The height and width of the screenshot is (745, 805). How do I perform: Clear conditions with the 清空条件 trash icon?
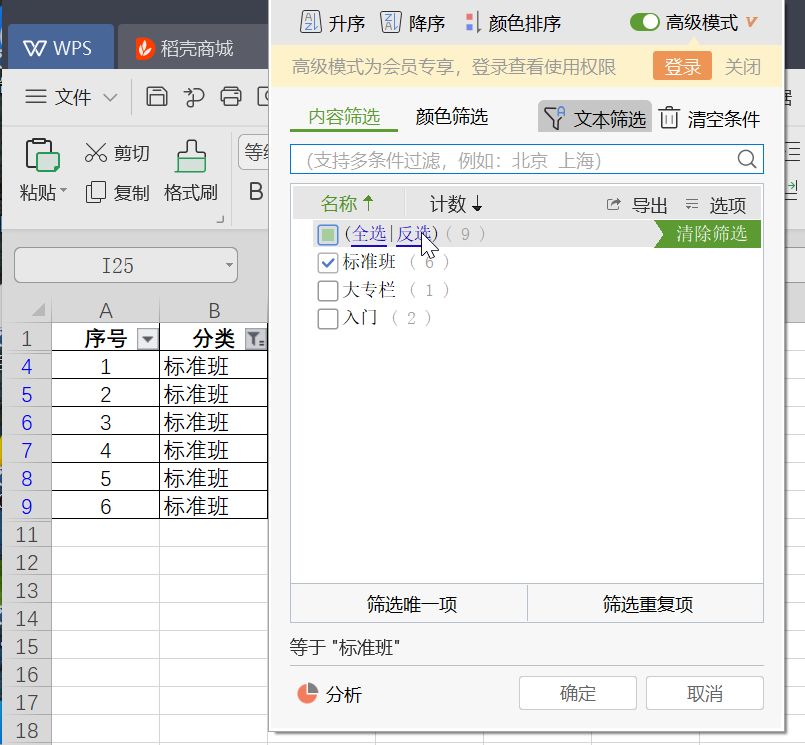[669, 118]
